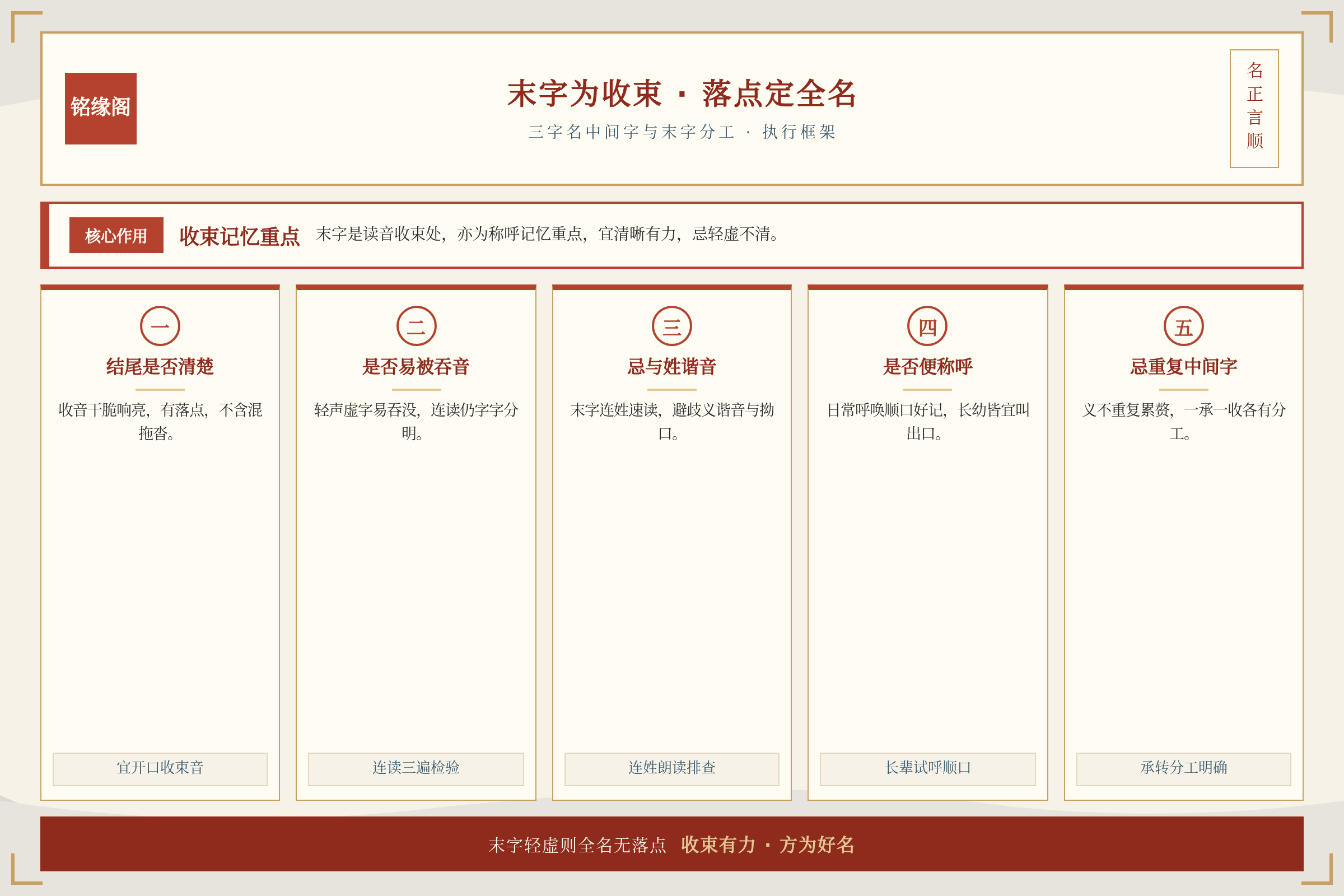Click the main title 末字为收束 · 落点定全名

click(x=682, y=94)
